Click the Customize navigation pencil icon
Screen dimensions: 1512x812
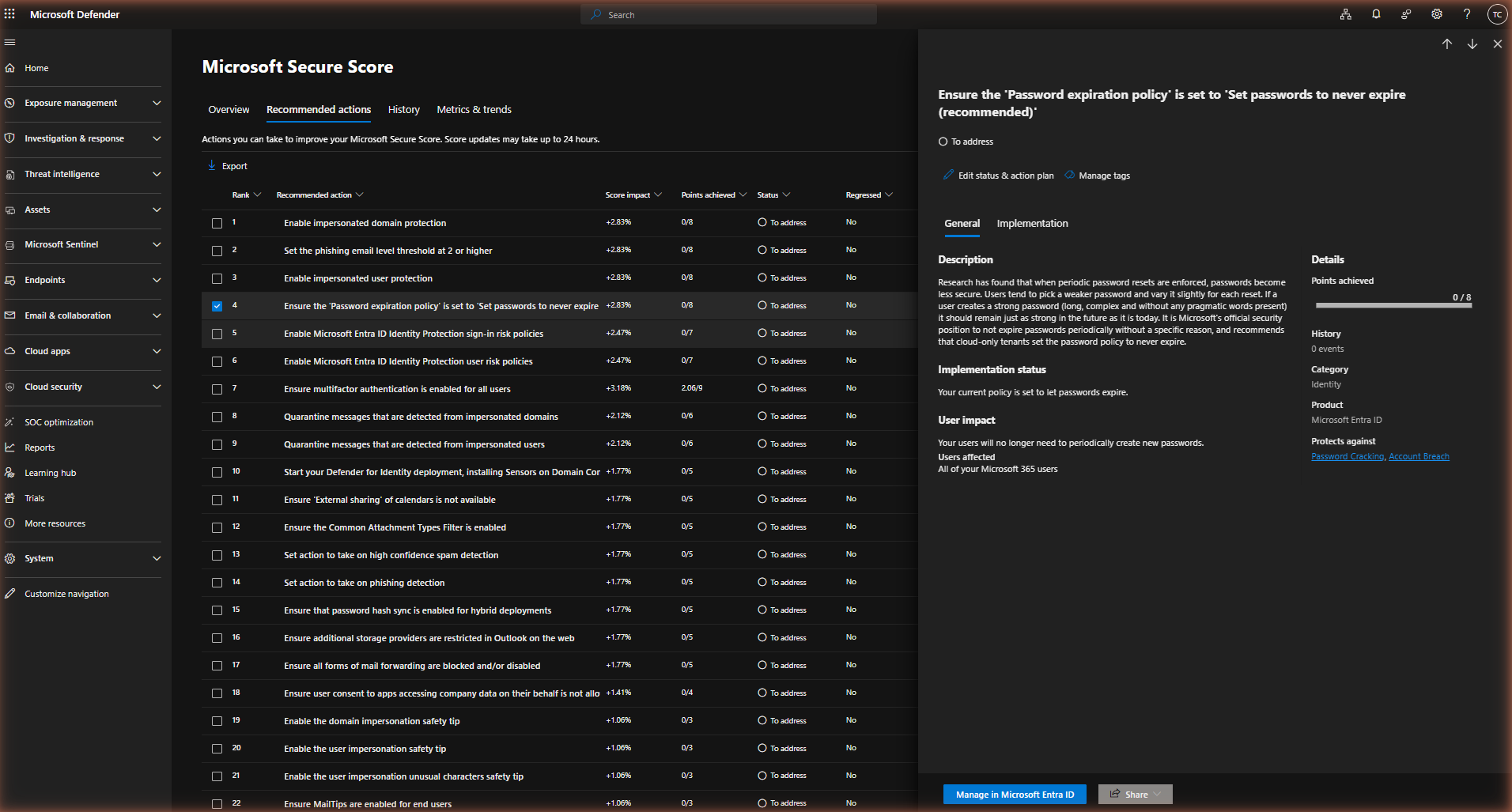click(9, 594)
